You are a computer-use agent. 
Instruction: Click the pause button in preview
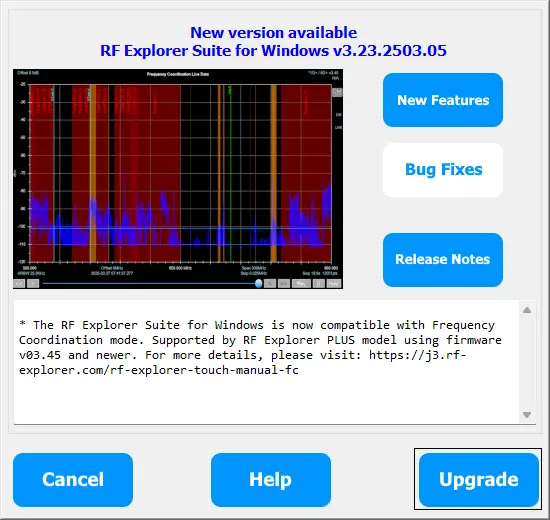tap(318, 283)
